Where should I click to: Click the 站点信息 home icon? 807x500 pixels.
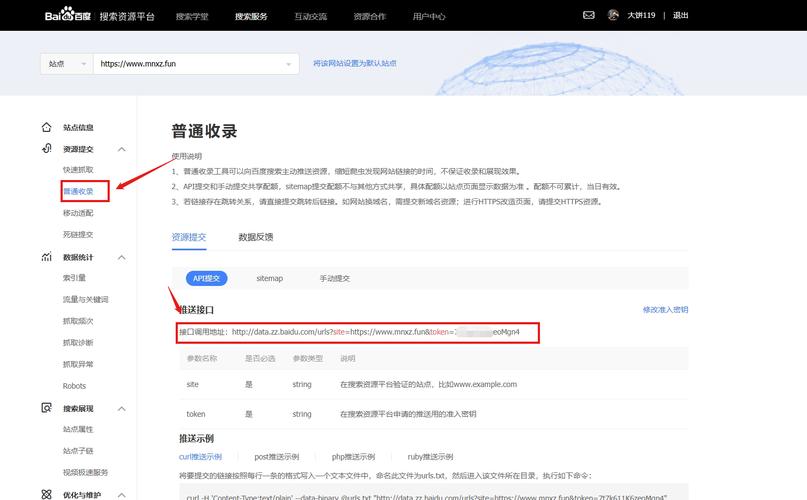[46, 127]
